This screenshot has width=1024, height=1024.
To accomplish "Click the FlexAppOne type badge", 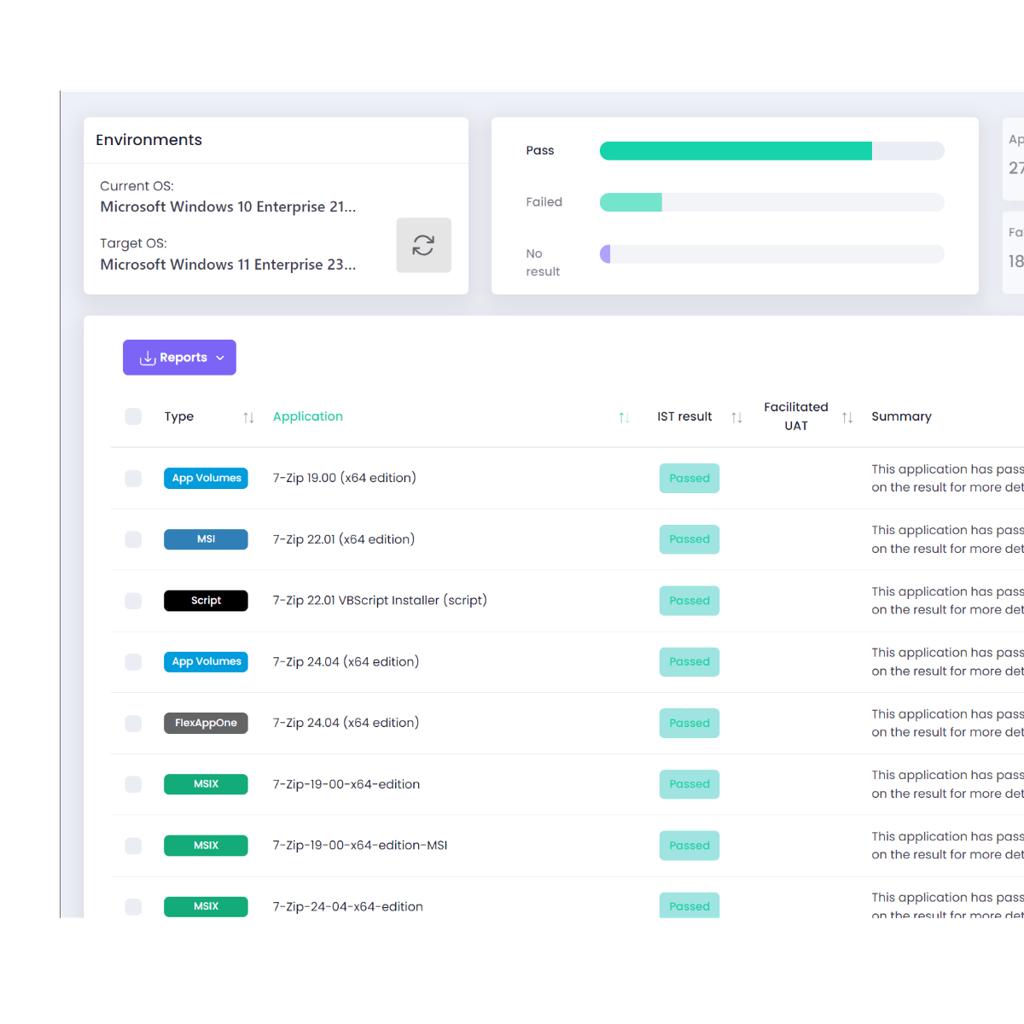I will [x=206, y=723].
